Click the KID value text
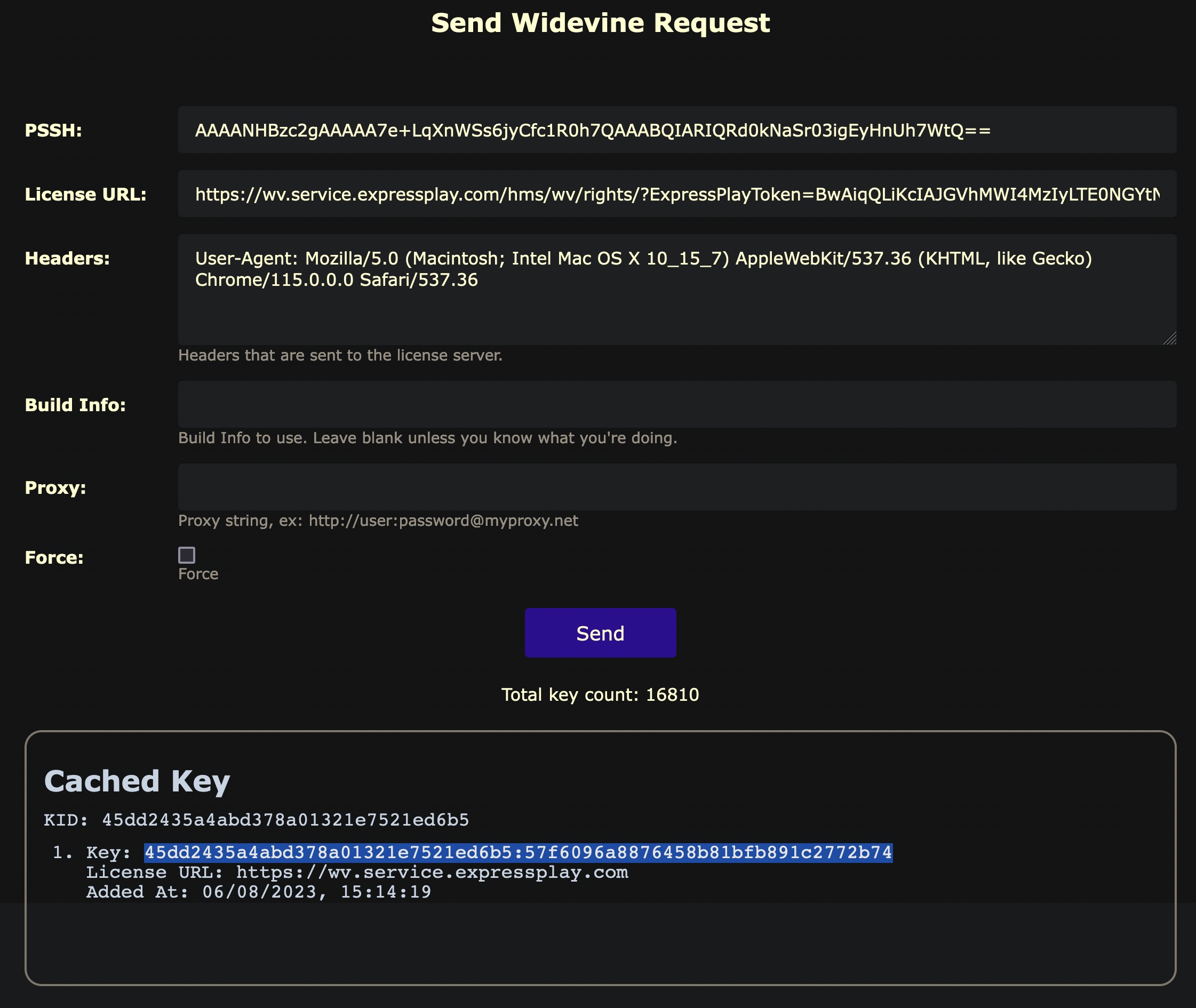Viewport: 1196px width, 1008px height. click(285, 820)
